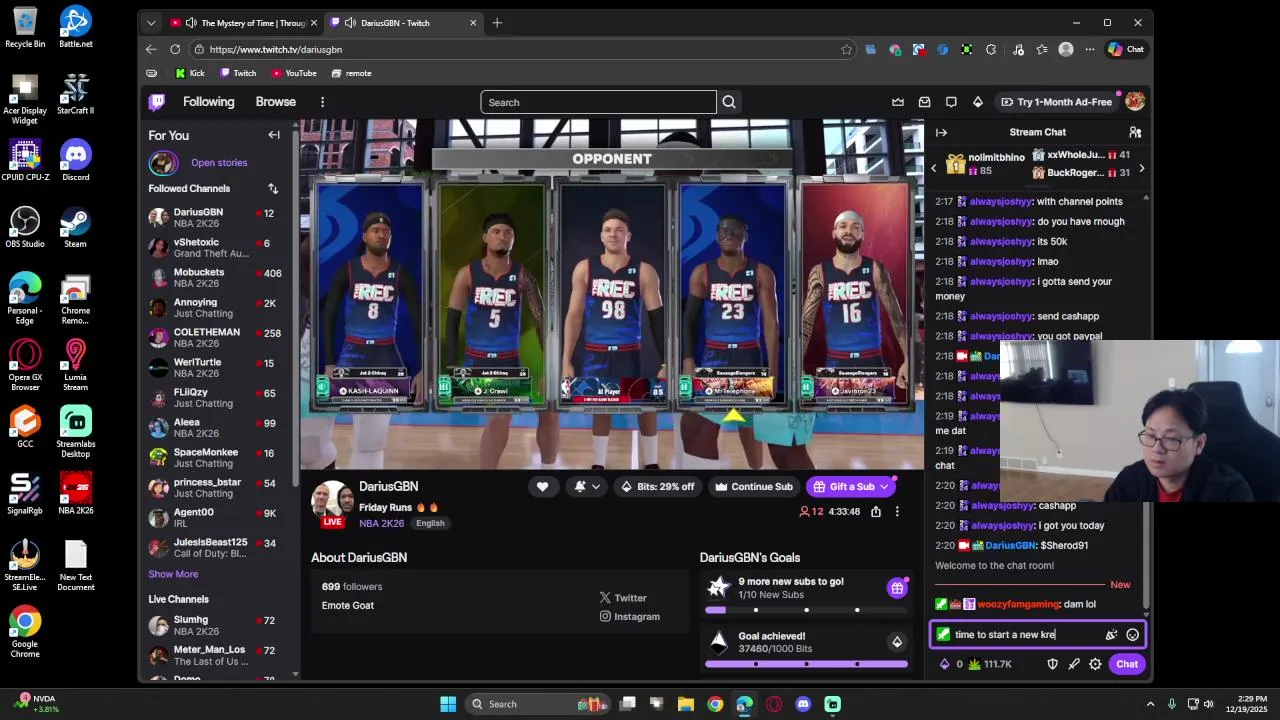Open Copilot Chat button in browser
This screenshot has height=720, width=1280.
click(x=1126, y=49)
